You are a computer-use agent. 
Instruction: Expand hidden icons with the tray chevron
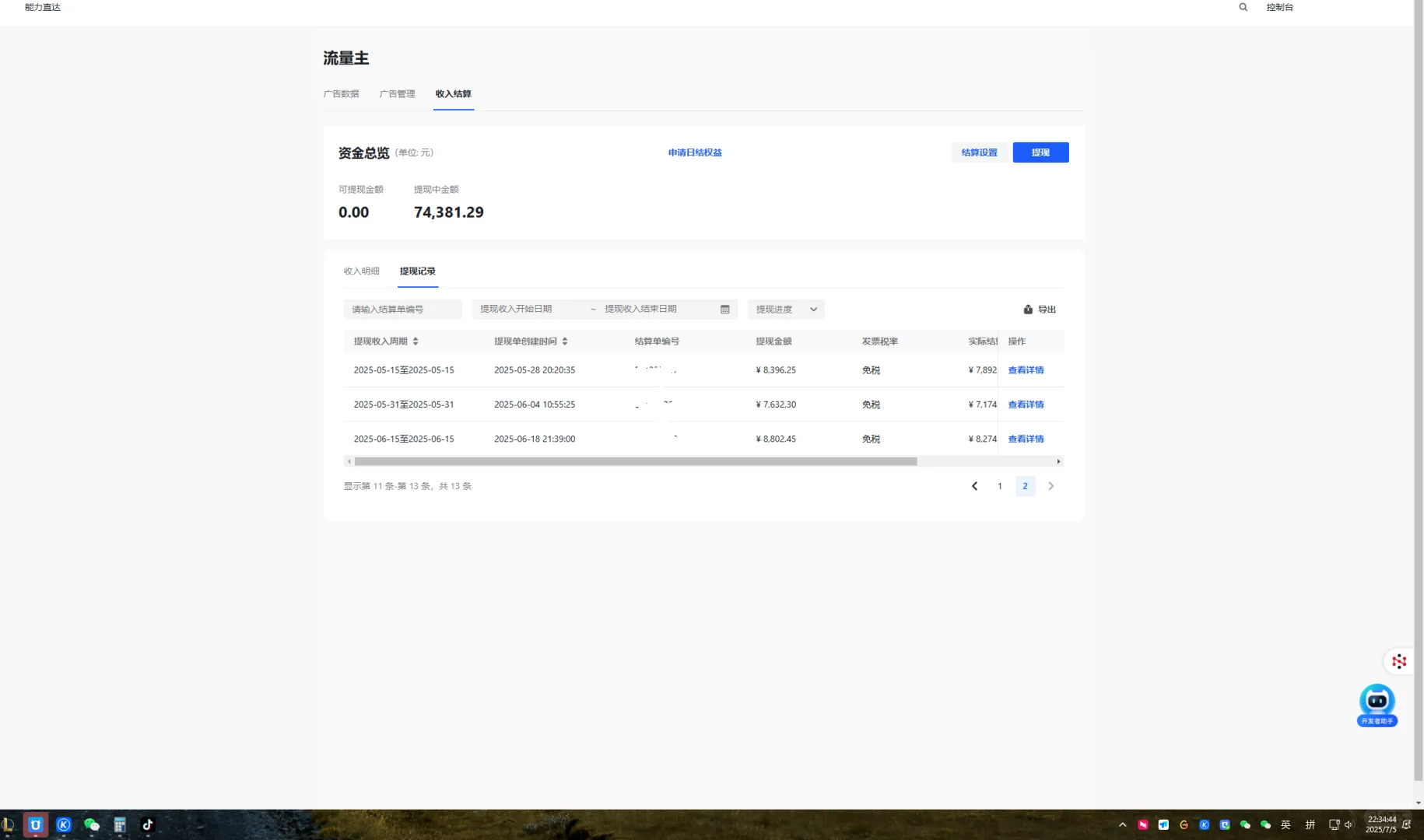point(1123,824)
